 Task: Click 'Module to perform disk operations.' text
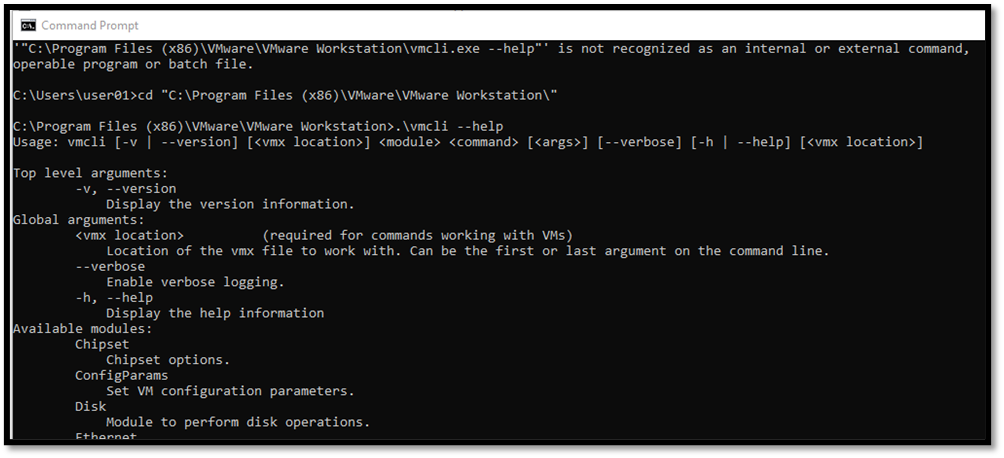(x=238, y=422)
